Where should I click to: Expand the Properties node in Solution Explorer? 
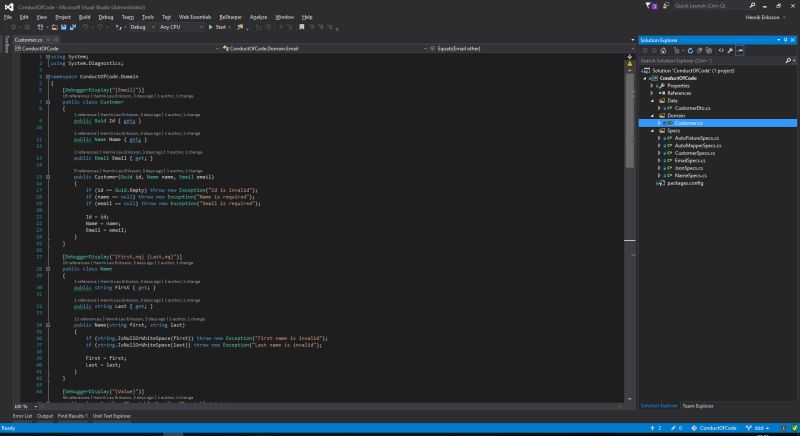tap(652, 86)
